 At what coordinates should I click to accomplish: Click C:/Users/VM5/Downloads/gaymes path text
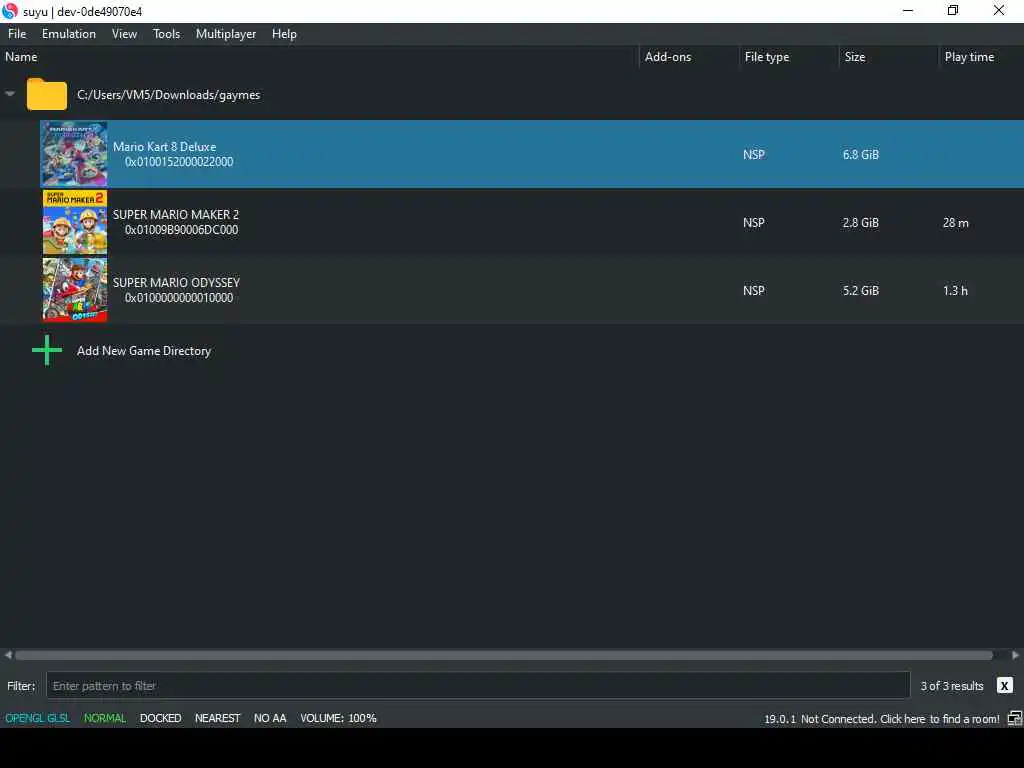pyautogui.click(x=168, y=95)
